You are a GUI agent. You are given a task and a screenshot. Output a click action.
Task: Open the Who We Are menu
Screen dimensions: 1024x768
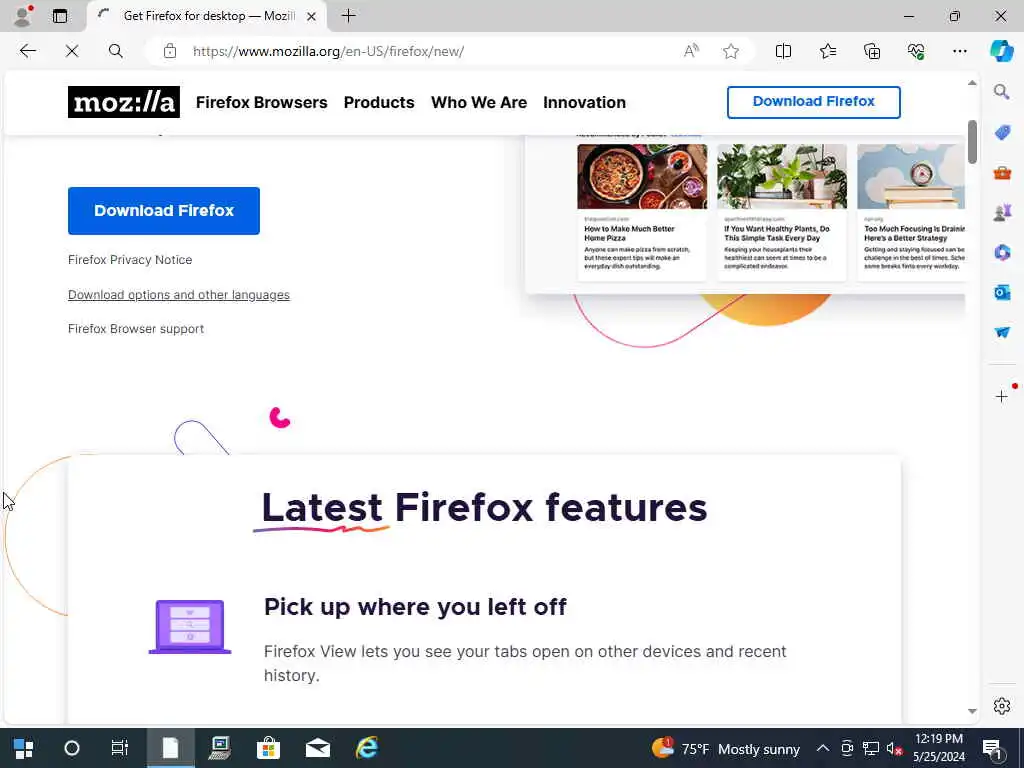pos(479,103)
